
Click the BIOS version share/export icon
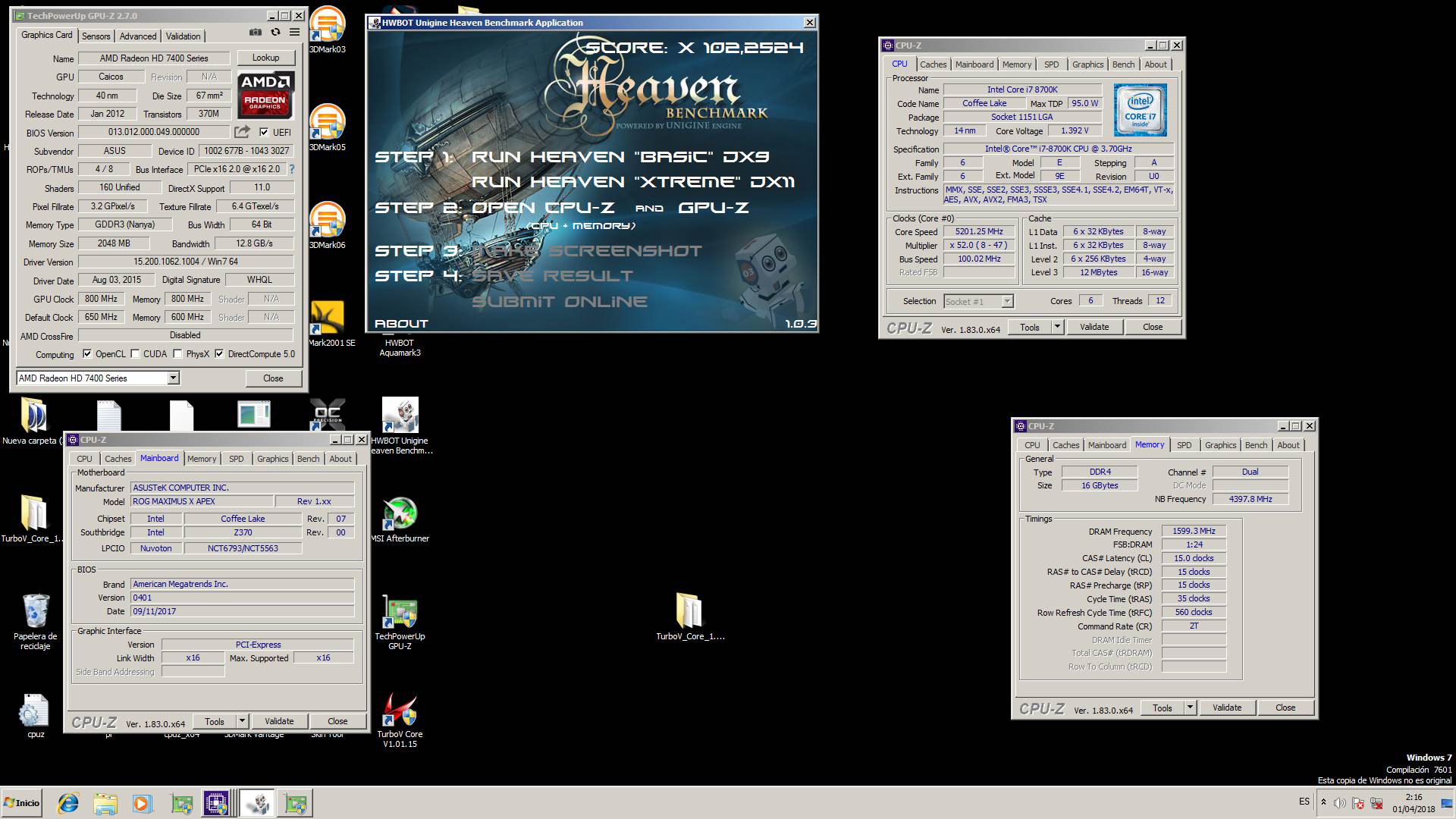(243, 132)
